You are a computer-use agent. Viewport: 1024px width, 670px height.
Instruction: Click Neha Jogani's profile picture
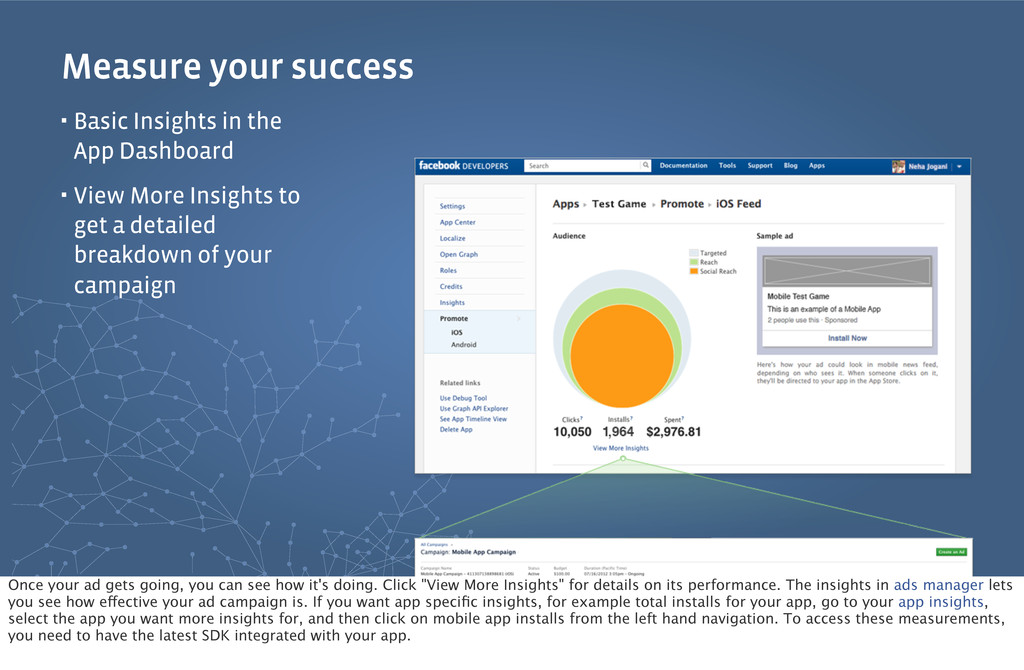point(899,167)
